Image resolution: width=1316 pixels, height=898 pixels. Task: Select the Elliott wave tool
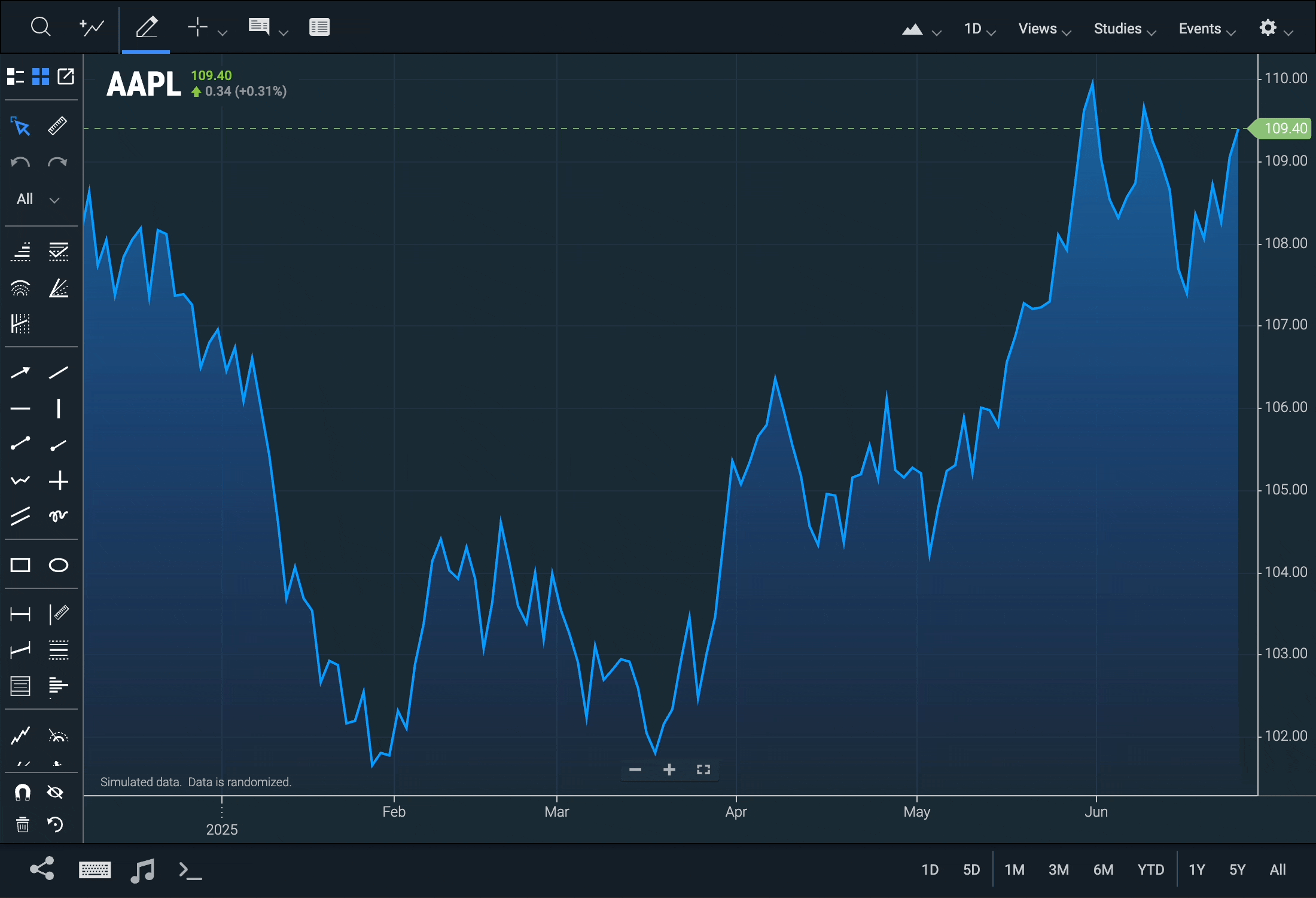pyautogui.click(x=20, y=735)
